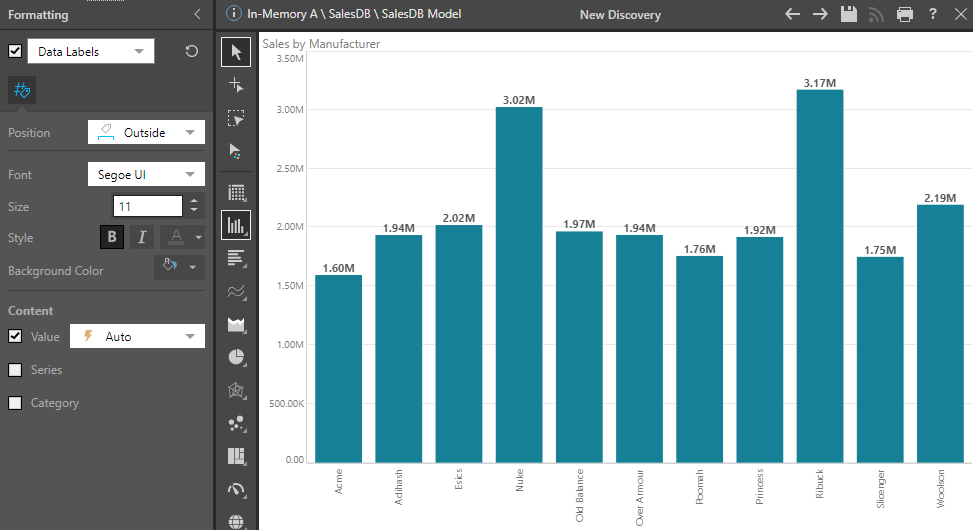The image size is (973, 530).
Task: Open the Data Labels element dropdown
Action: point(90,51)
